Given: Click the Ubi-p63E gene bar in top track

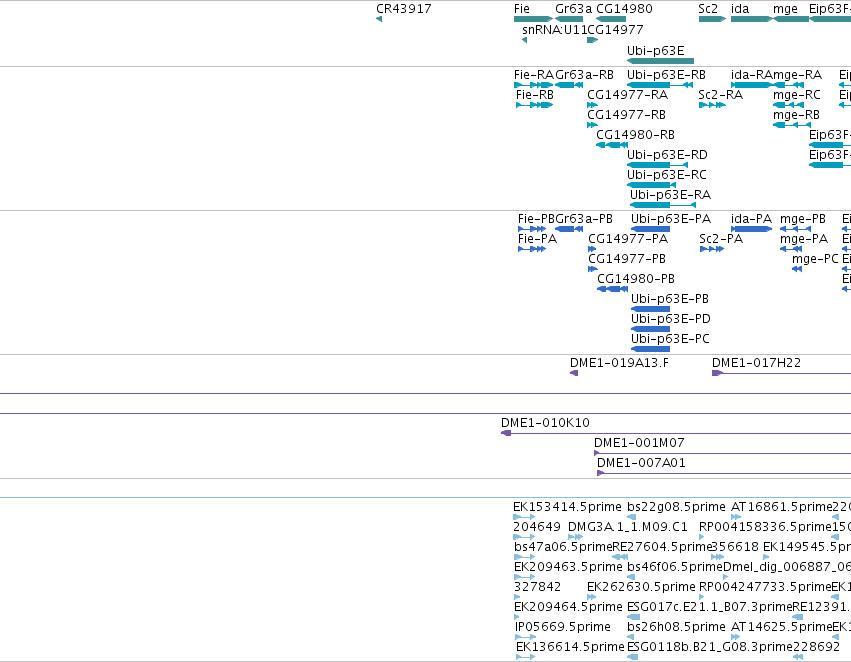Looking at the screenshot, I should pos(661,61).
